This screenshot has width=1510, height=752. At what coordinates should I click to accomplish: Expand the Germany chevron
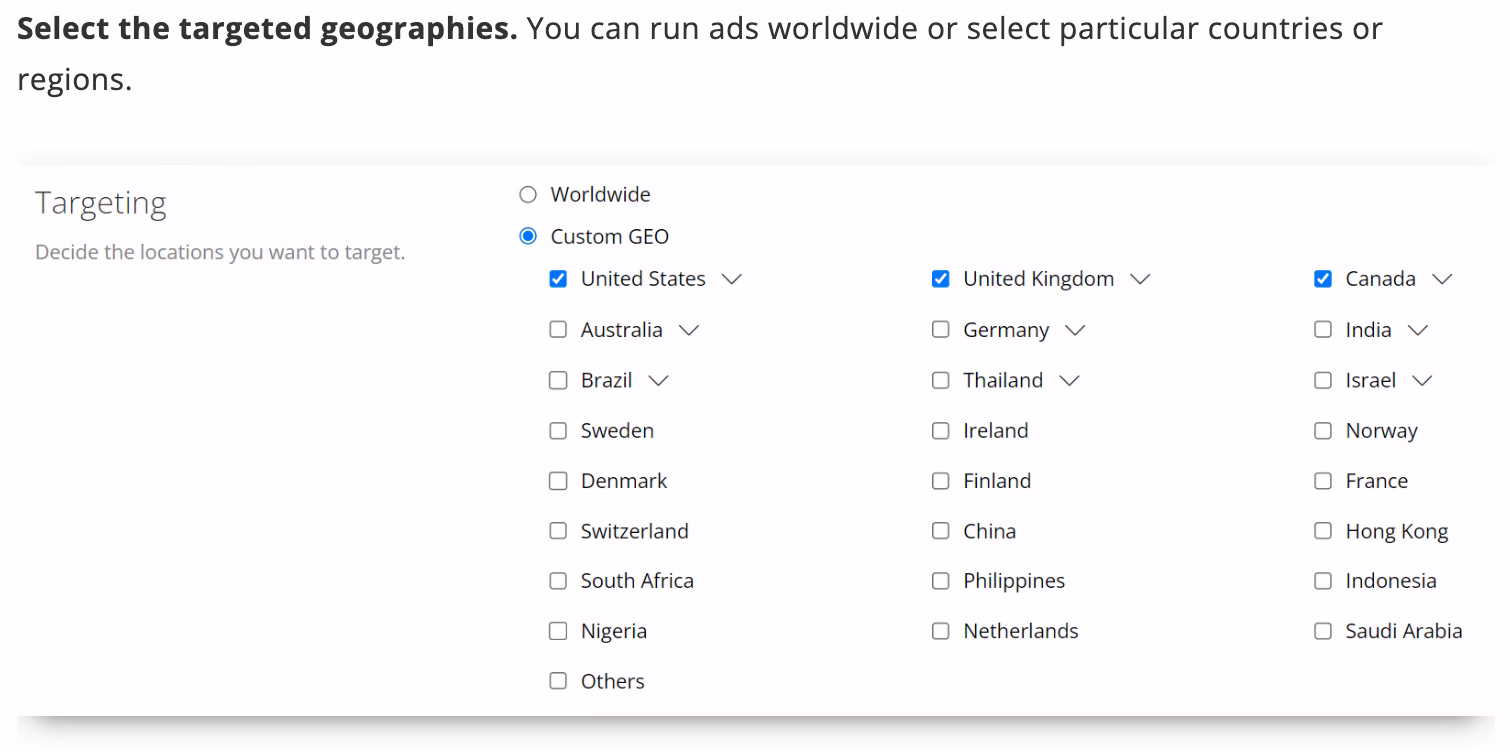click(x=1075, y=330)
